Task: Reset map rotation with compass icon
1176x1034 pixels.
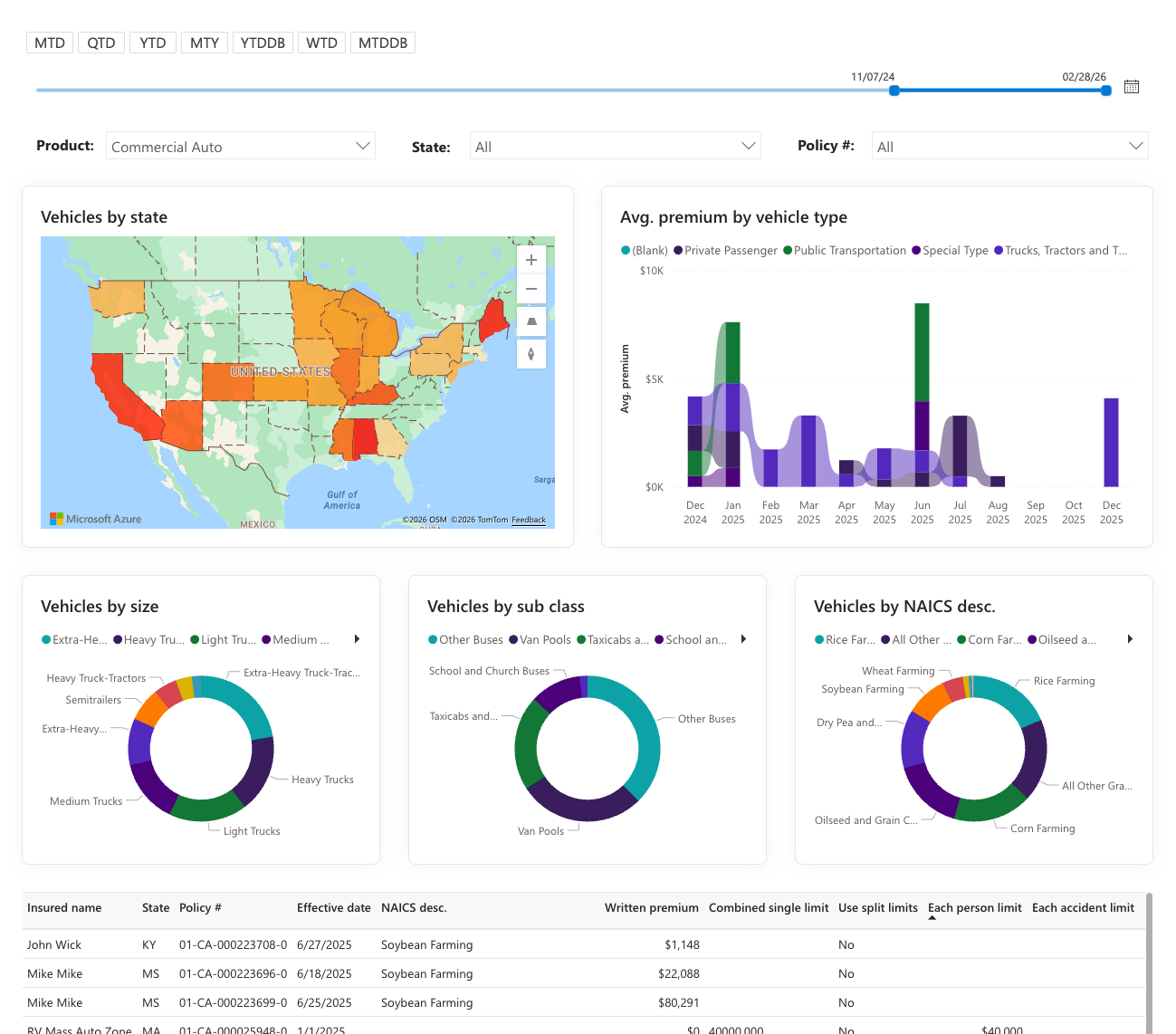Action: point(531,354)
